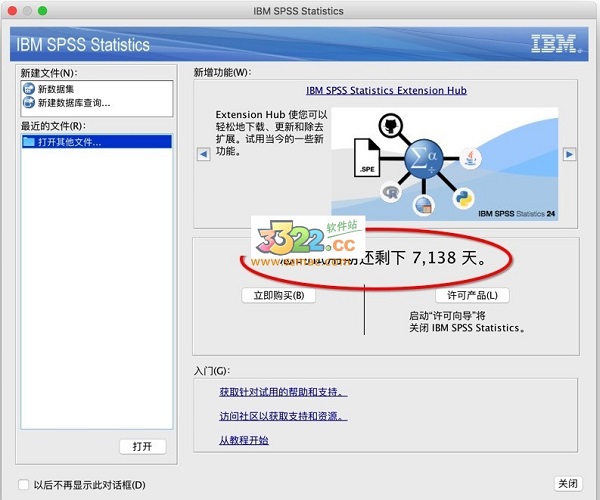The width and height of the screenshot is (600, 500).
Task: Click the green zoom window button
Action: 42,11
